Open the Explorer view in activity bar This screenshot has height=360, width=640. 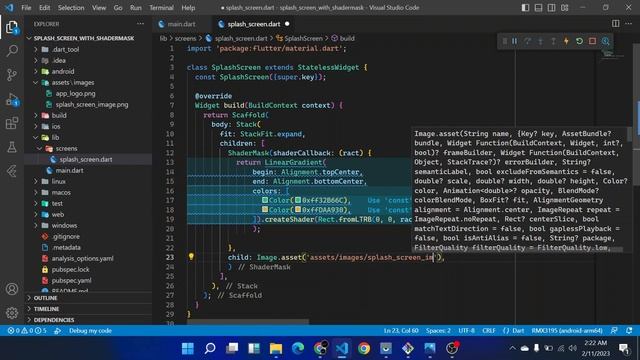coord(12,28)
